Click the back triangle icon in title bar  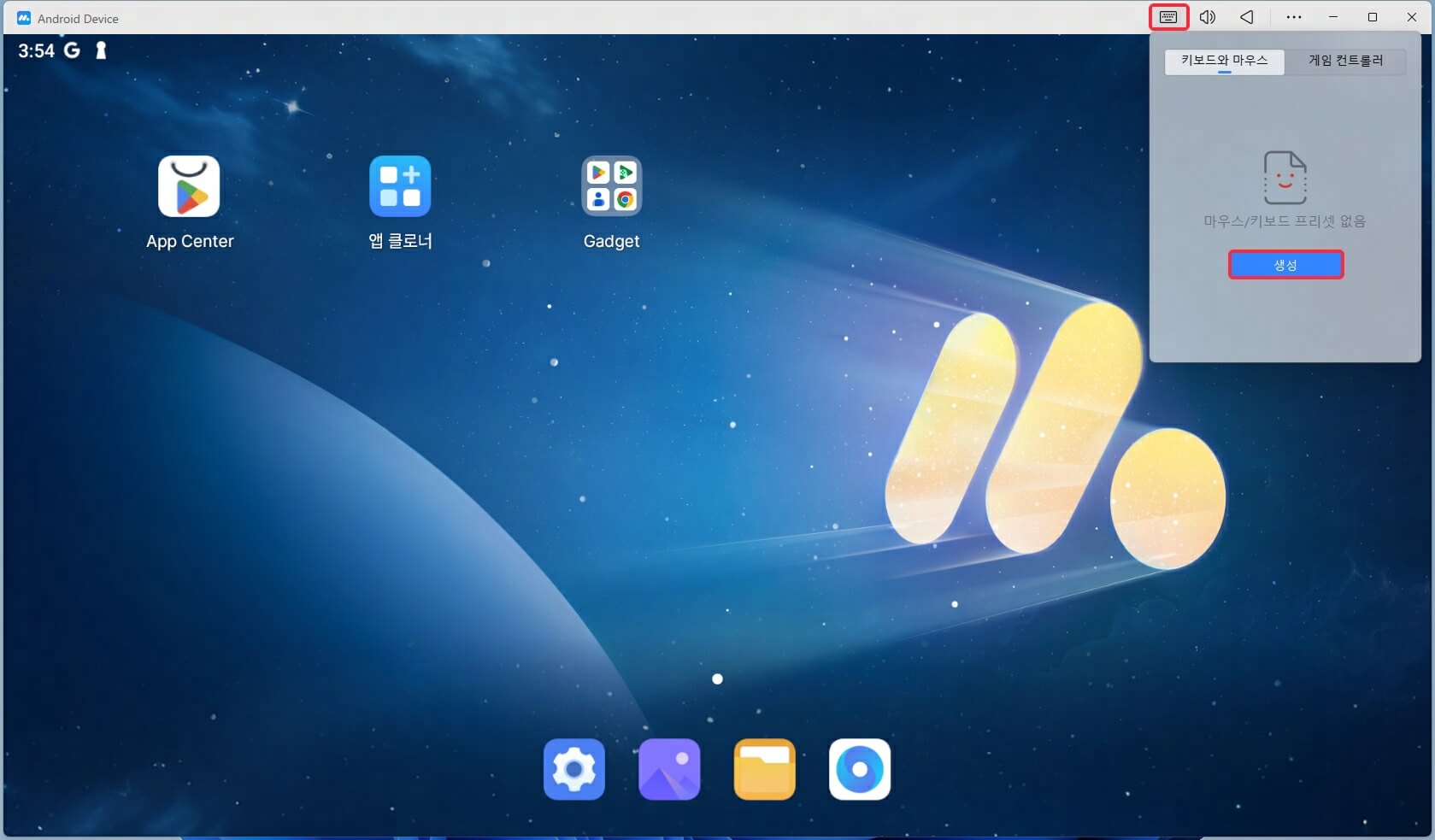point(1247,17)
